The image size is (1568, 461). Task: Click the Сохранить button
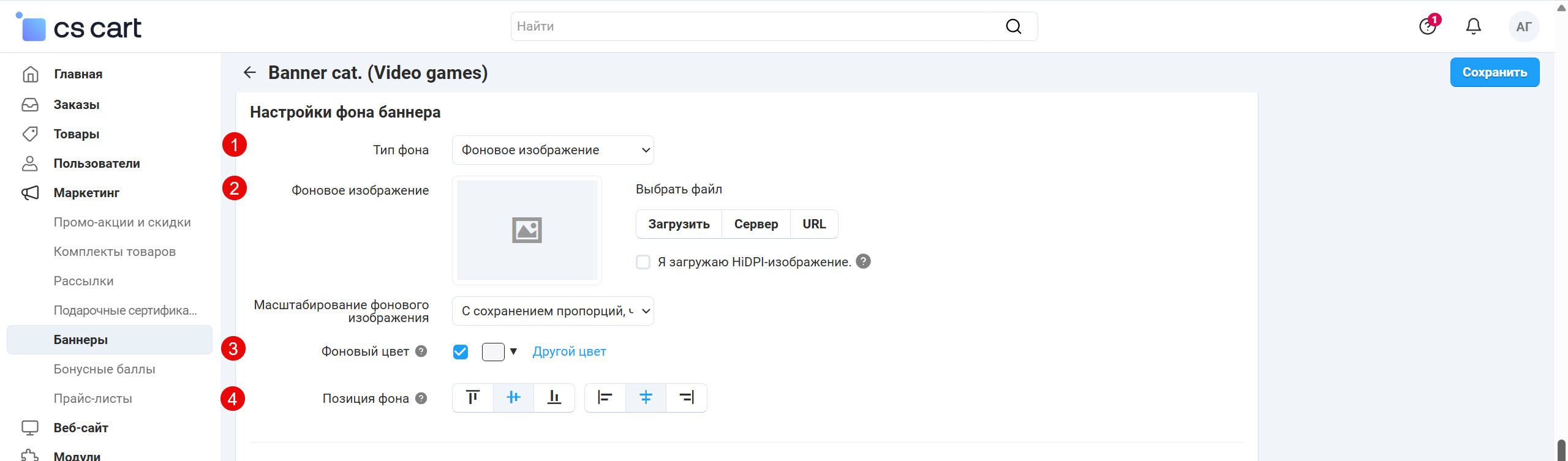coord(1494,72)
